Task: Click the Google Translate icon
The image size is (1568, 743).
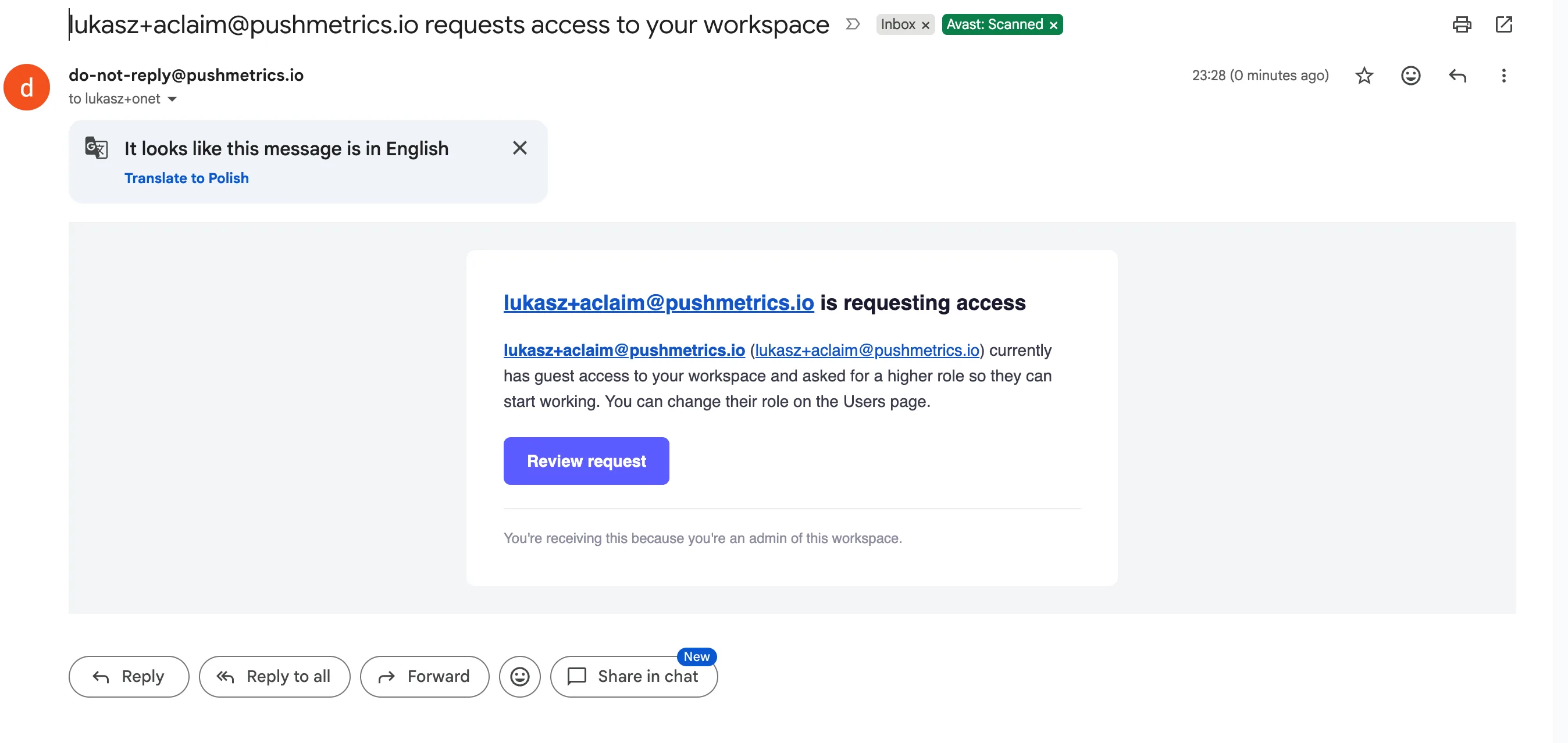Action: (x=96, y=148)
